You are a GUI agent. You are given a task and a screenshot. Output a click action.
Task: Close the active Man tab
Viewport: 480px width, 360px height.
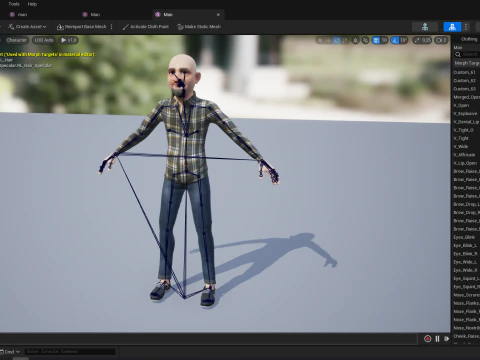click(x=218, y=14)
